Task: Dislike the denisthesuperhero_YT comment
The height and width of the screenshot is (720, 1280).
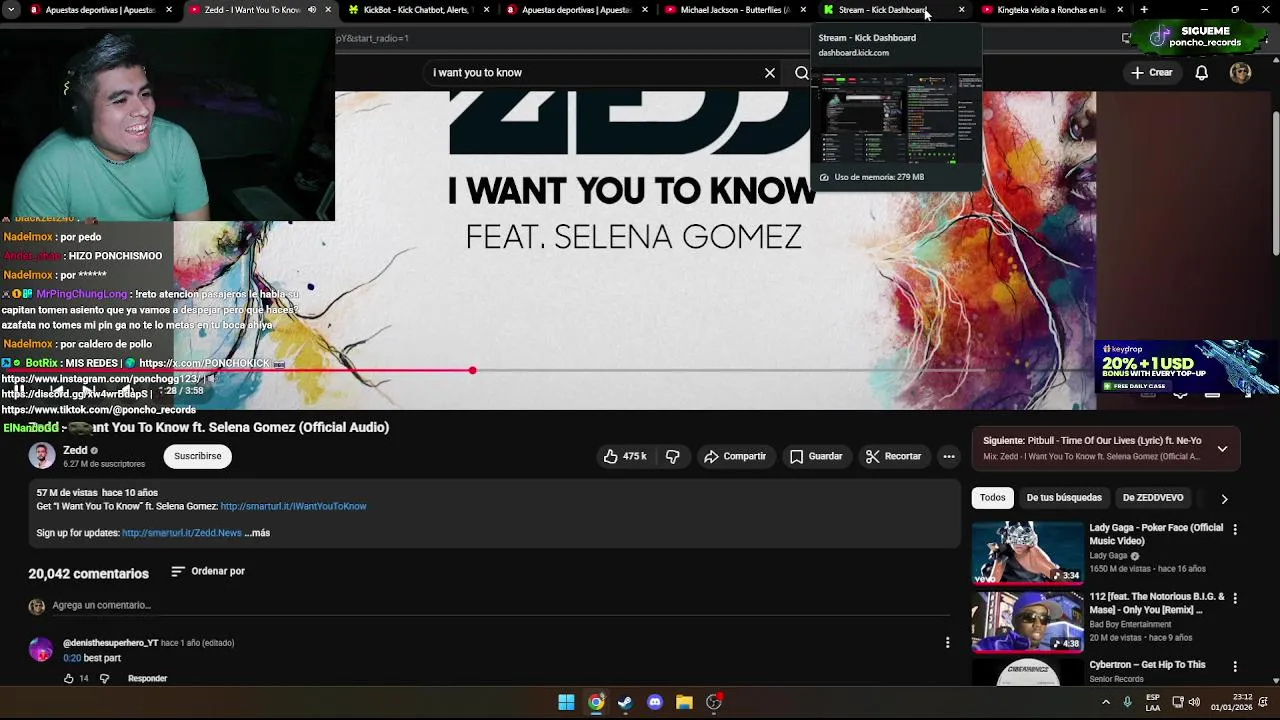Action: [104, 679]
